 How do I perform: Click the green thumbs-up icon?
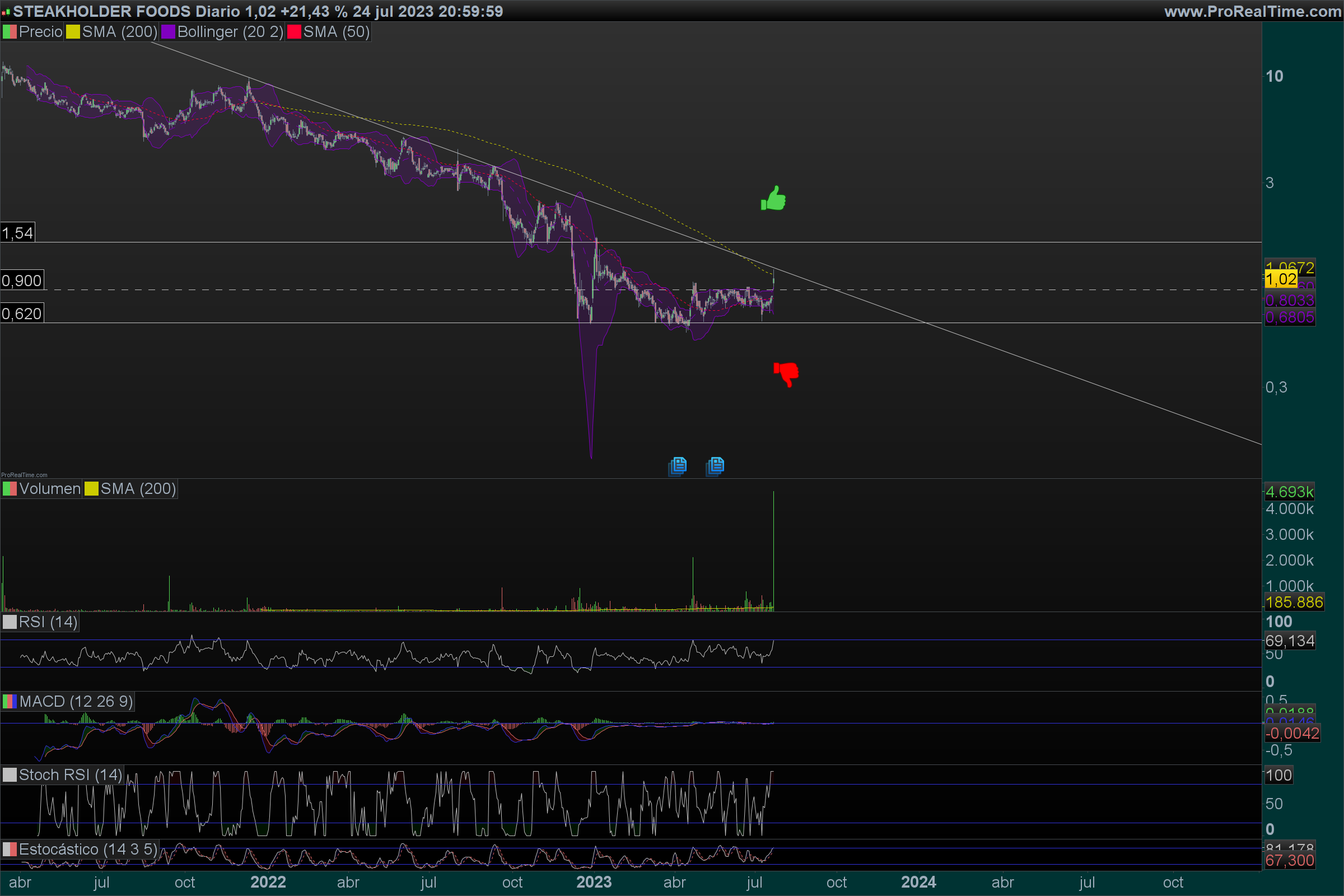[x=774, y=199]
